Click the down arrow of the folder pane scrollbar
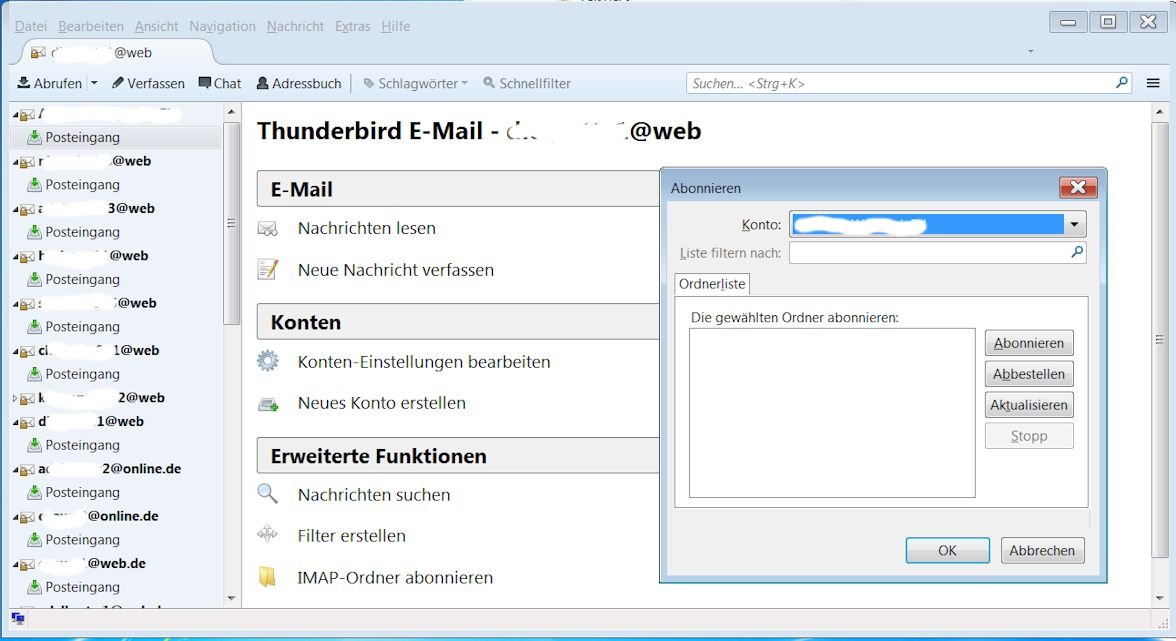The width and height of the screenshot is (1176, 641). [x=231, y=598]
